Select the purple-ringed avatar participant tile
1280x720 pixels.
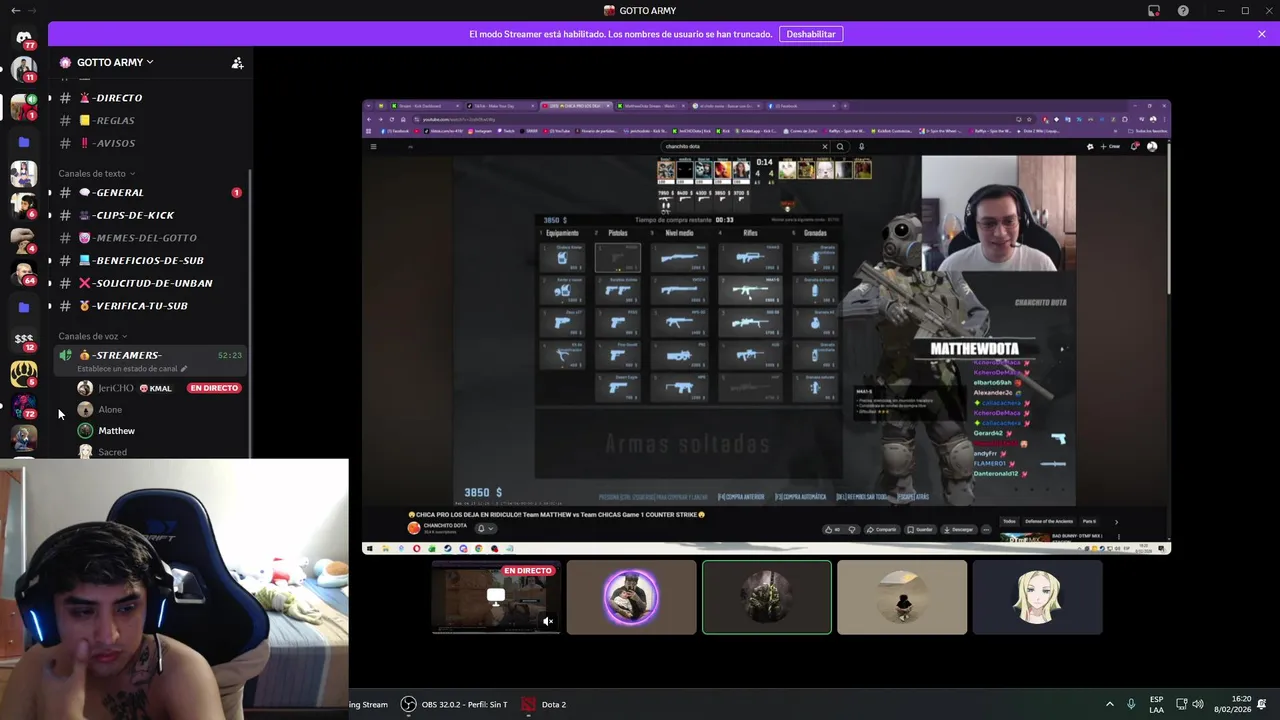click(631, 597)
